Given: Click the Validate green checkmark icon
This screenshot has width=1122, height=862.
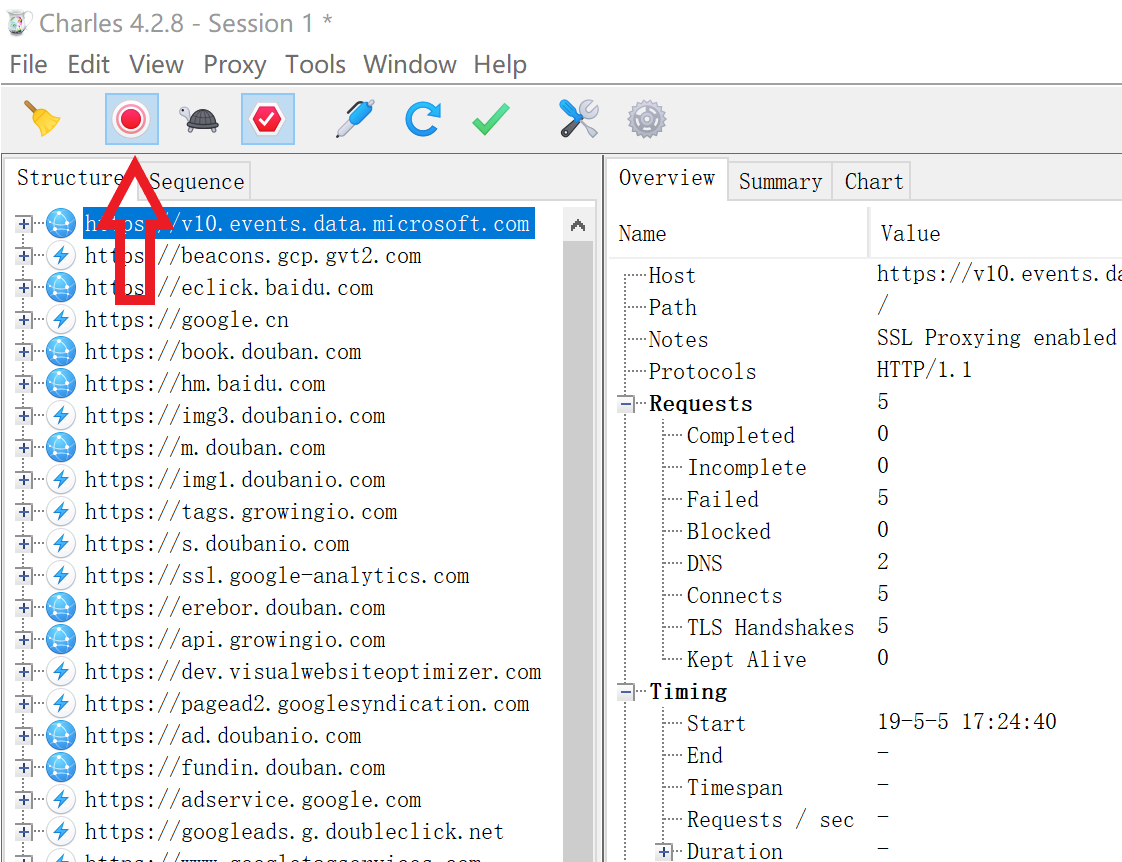Looking at the screenshot, I should (x=491, y=119).
